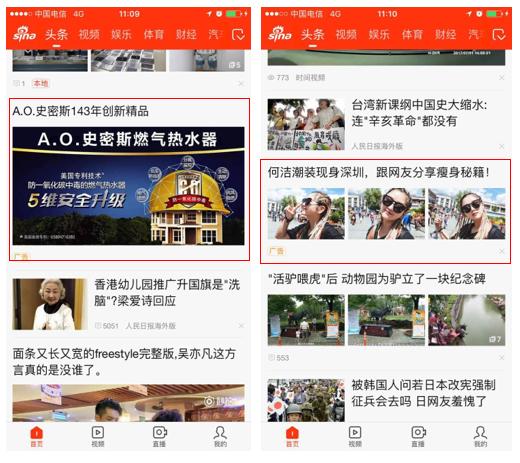Image resolution: width=520 pixels, height=463 pixels.
Task: Open 直播 live icon in right phone
Action: click(418, 436)
